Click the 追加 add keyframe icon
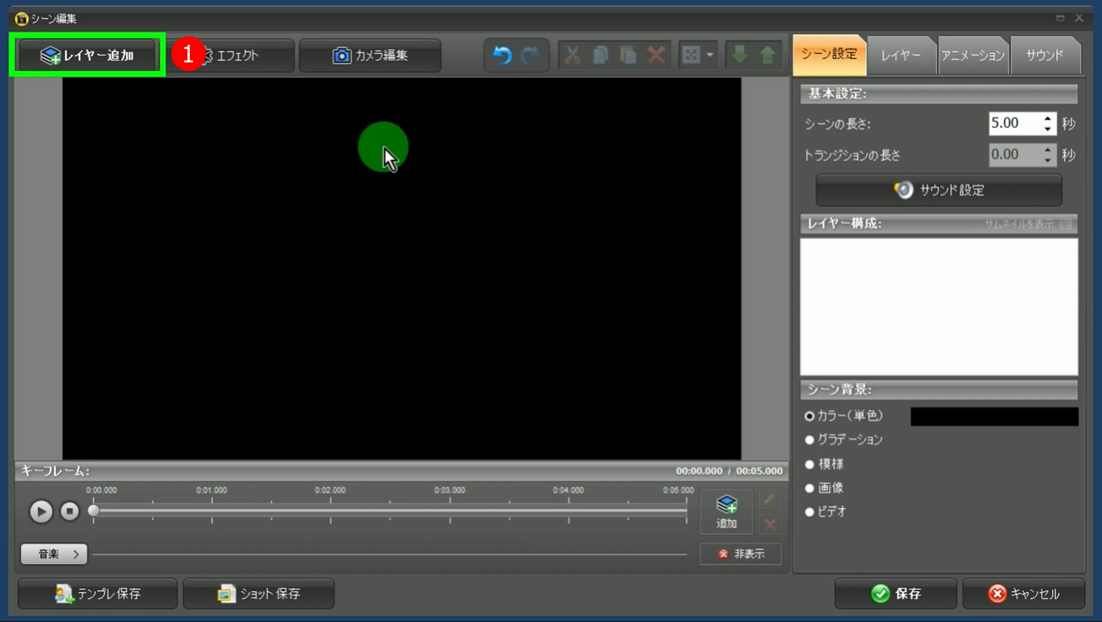Viewport: 1102px width, 622px height. (x=727, y=511)
